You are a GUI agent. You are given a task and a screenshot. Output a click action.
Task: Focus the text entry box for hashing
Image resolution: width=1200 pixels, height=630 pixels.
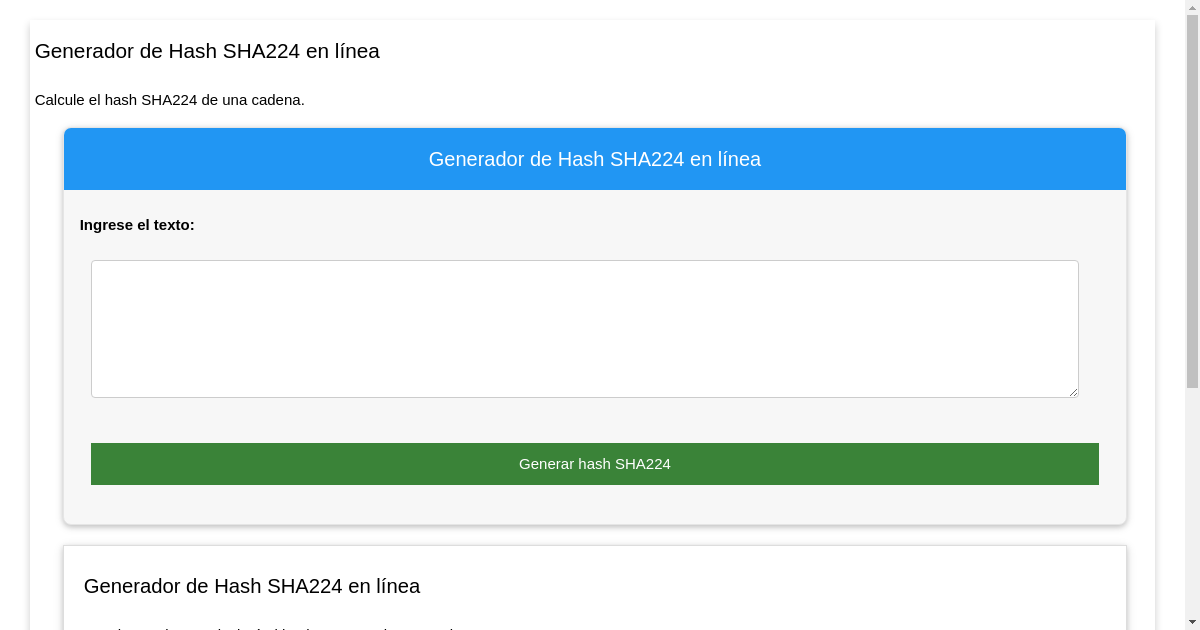click(584, 328)
